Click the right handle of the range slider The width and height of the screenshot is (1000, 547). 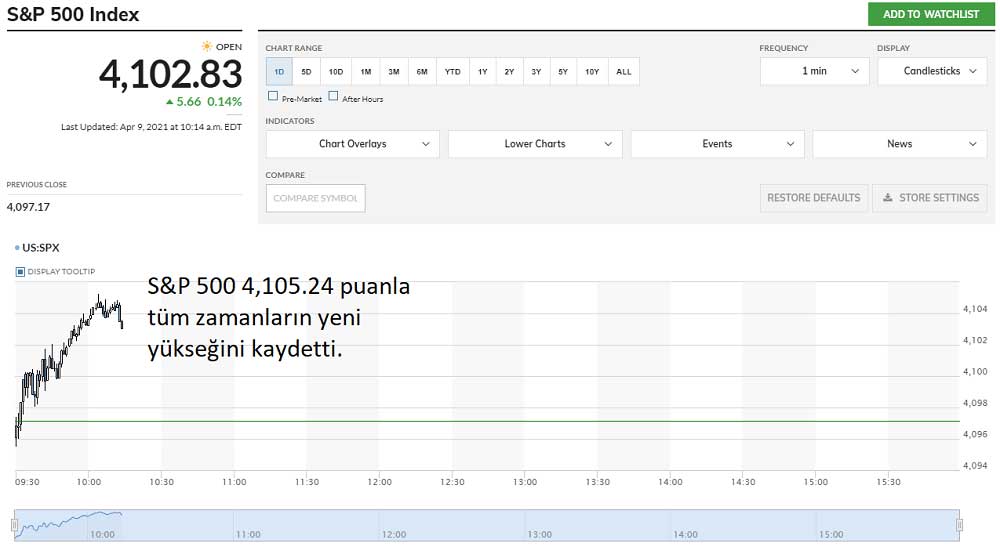tap(959, 525)
